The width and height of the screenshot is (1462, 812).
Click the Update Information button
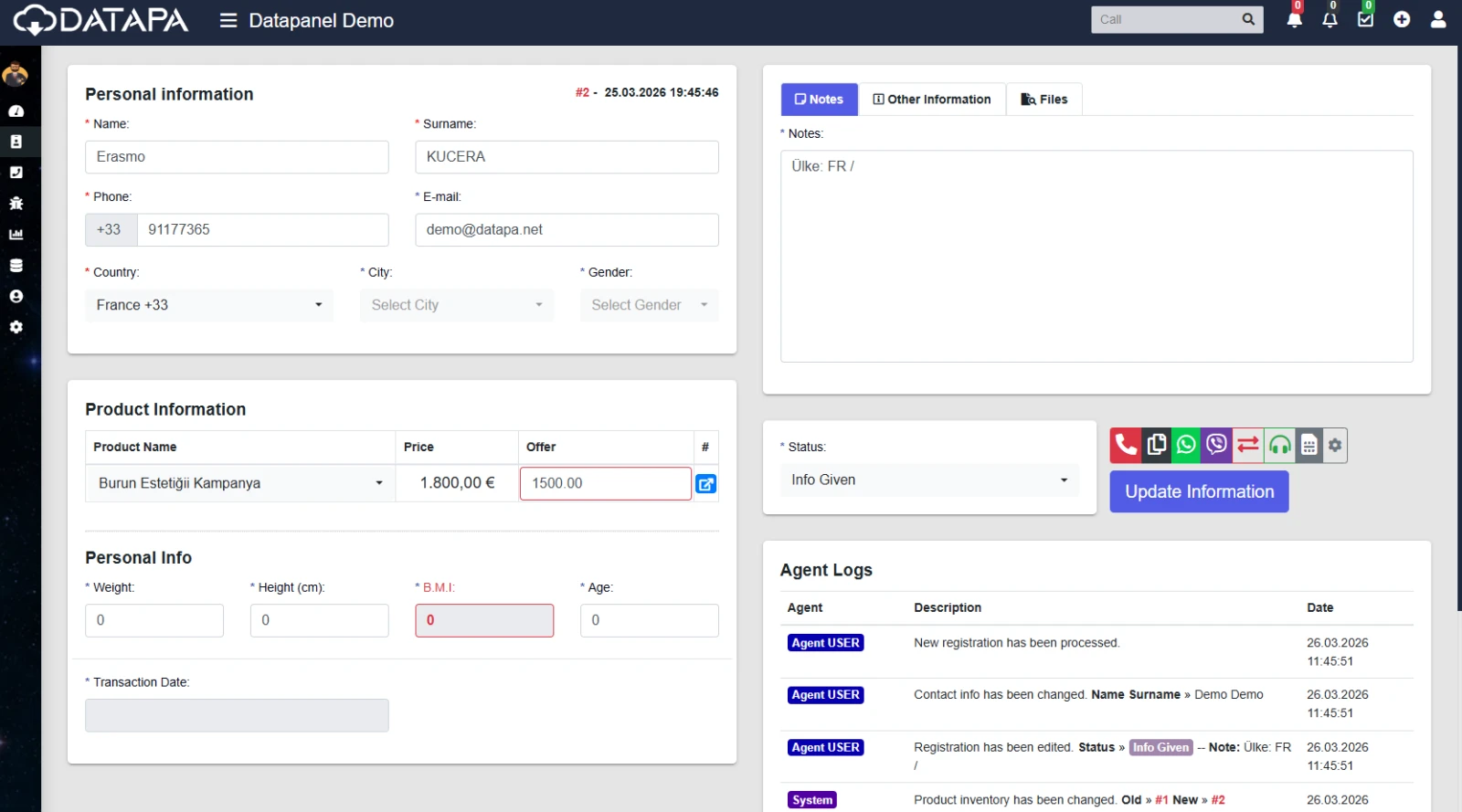[1199, 491]
